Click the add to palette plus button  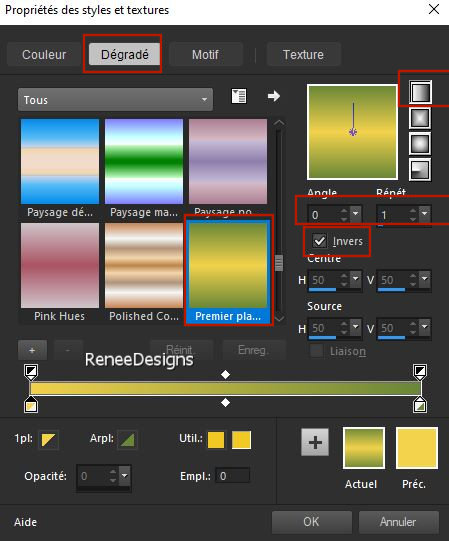[315, 442]
